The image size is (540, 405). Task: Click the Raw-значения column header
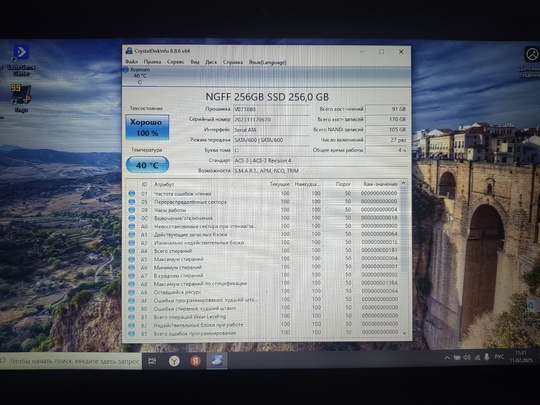click(x=380, y=184)
